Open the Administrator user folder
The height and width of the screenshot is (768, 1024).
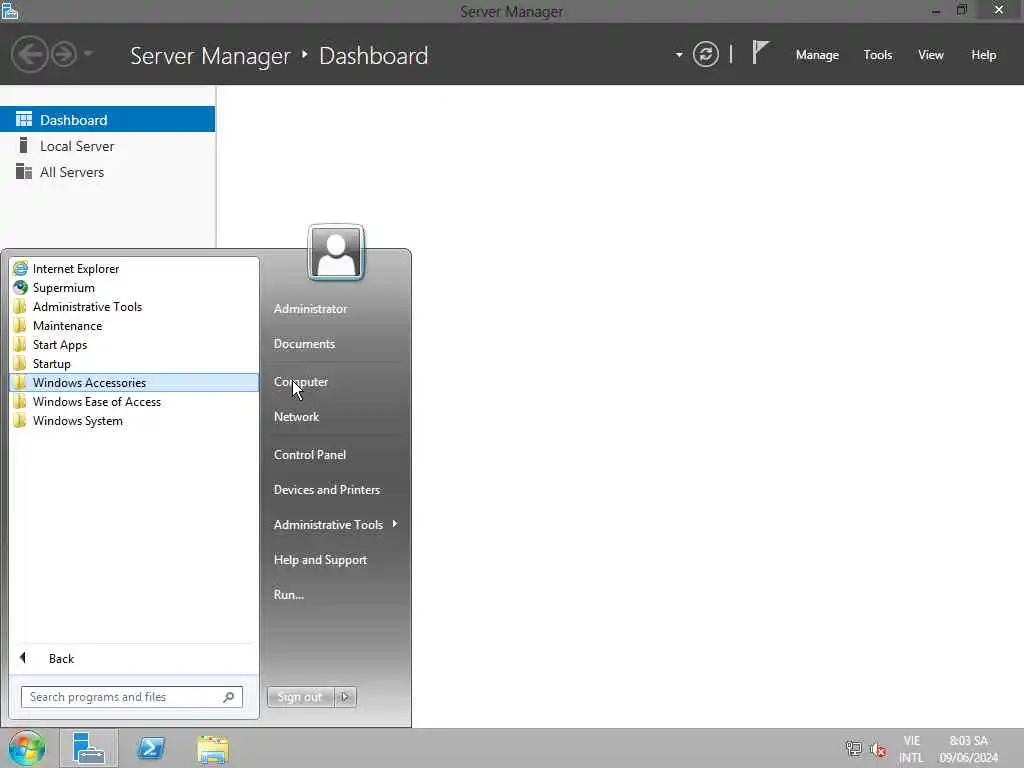310,309
